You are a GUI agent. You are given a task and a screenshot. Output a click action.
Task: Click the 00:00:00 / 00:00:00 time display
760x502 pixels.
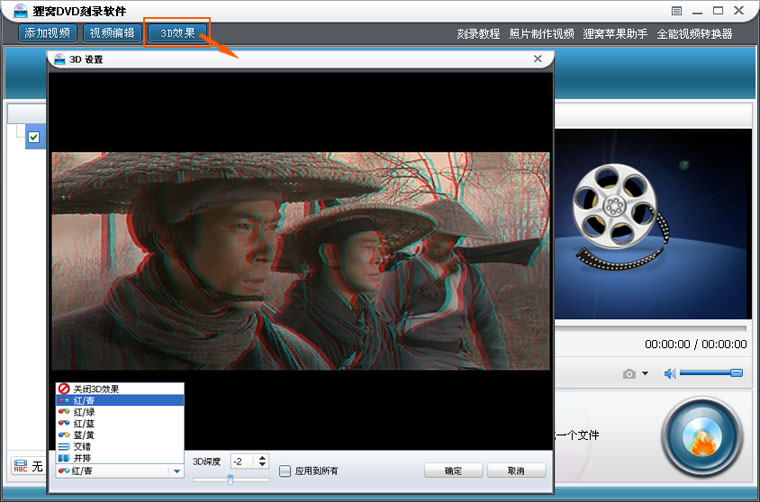click(696, 344)
